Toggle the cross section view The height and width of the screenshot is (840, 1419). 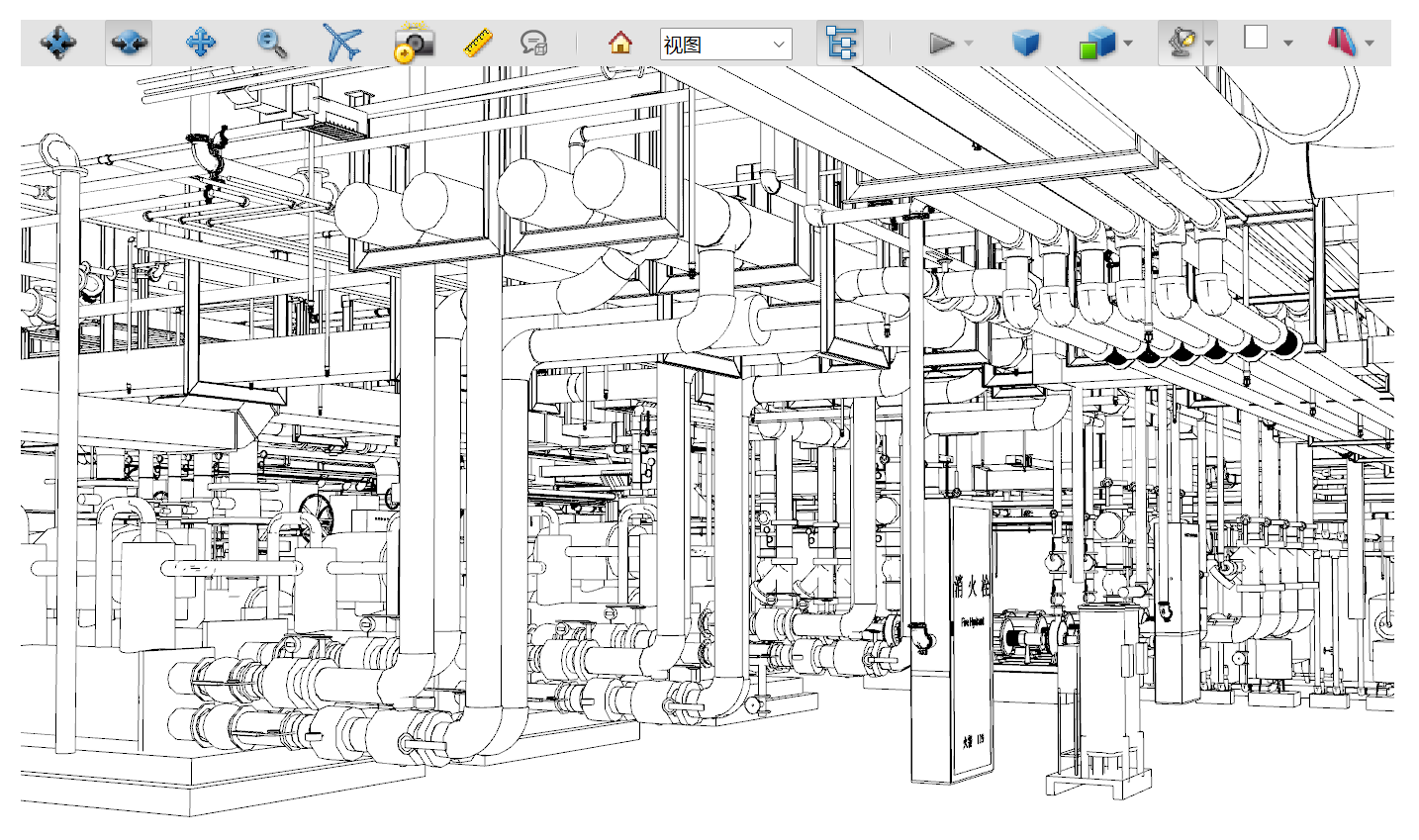(1341, 43)
